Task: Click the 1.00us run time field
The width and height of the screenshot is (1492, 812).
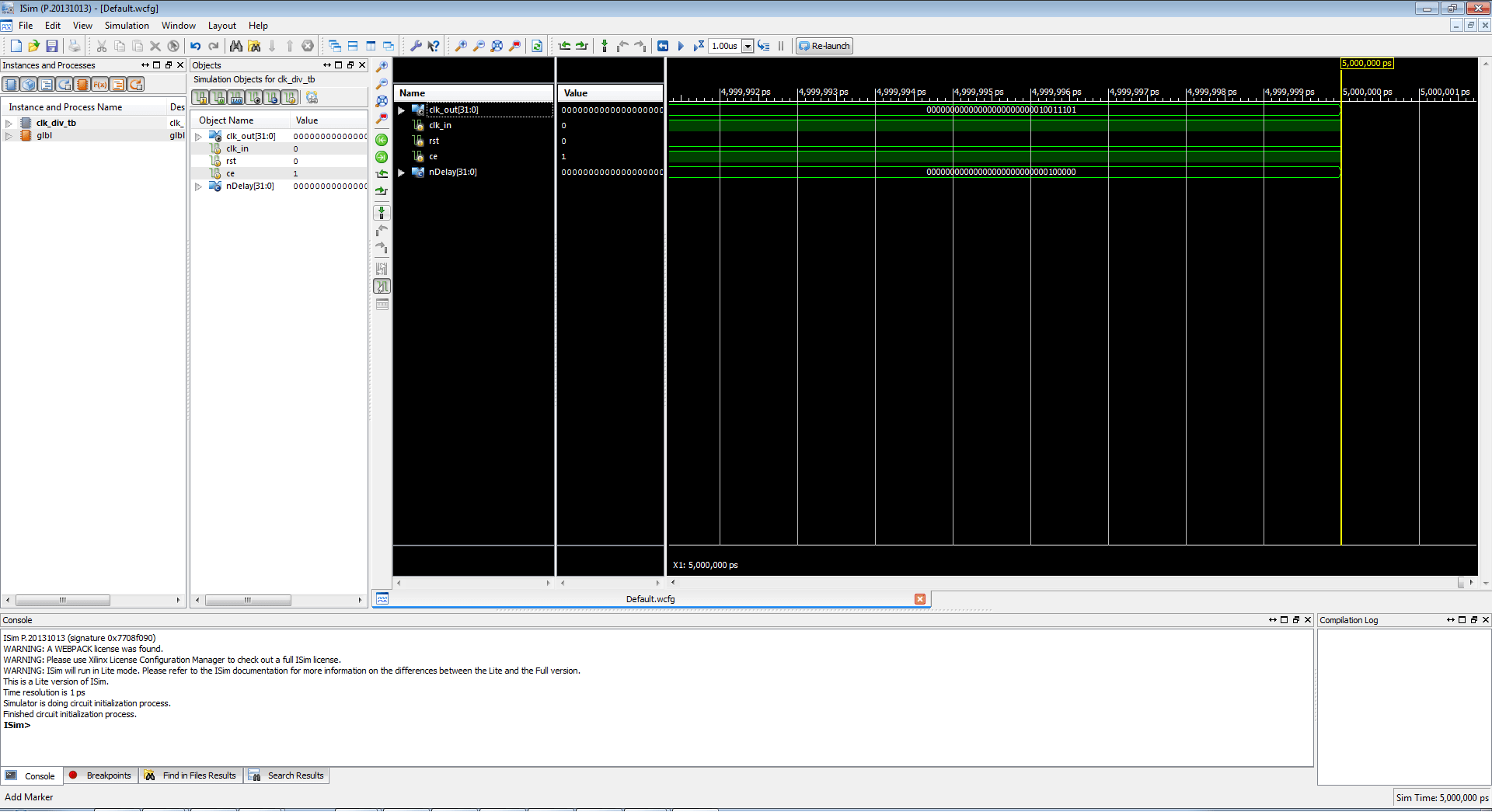Action: (726, 46)
